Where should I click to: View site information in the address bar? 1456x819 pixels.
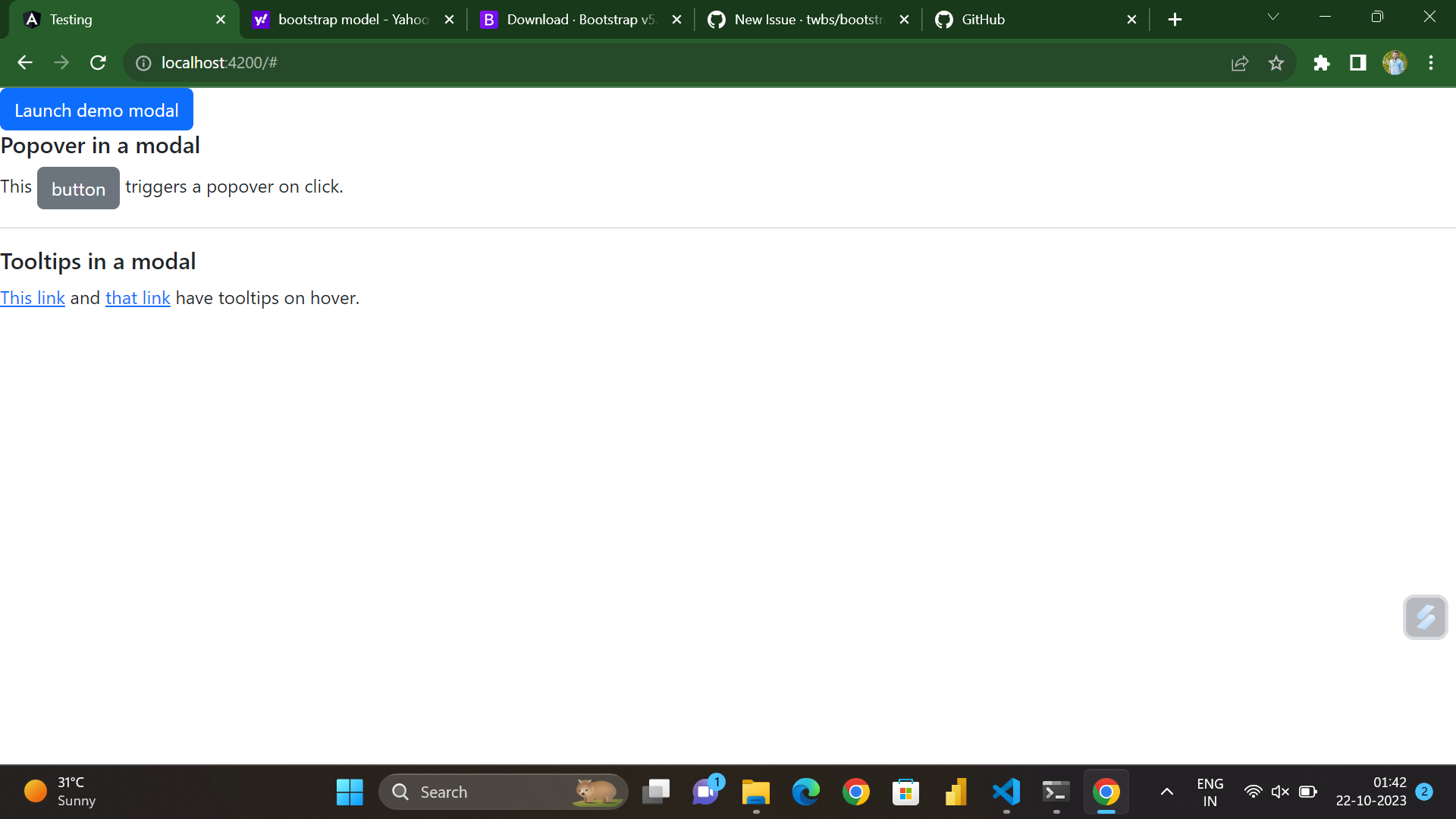143,63
